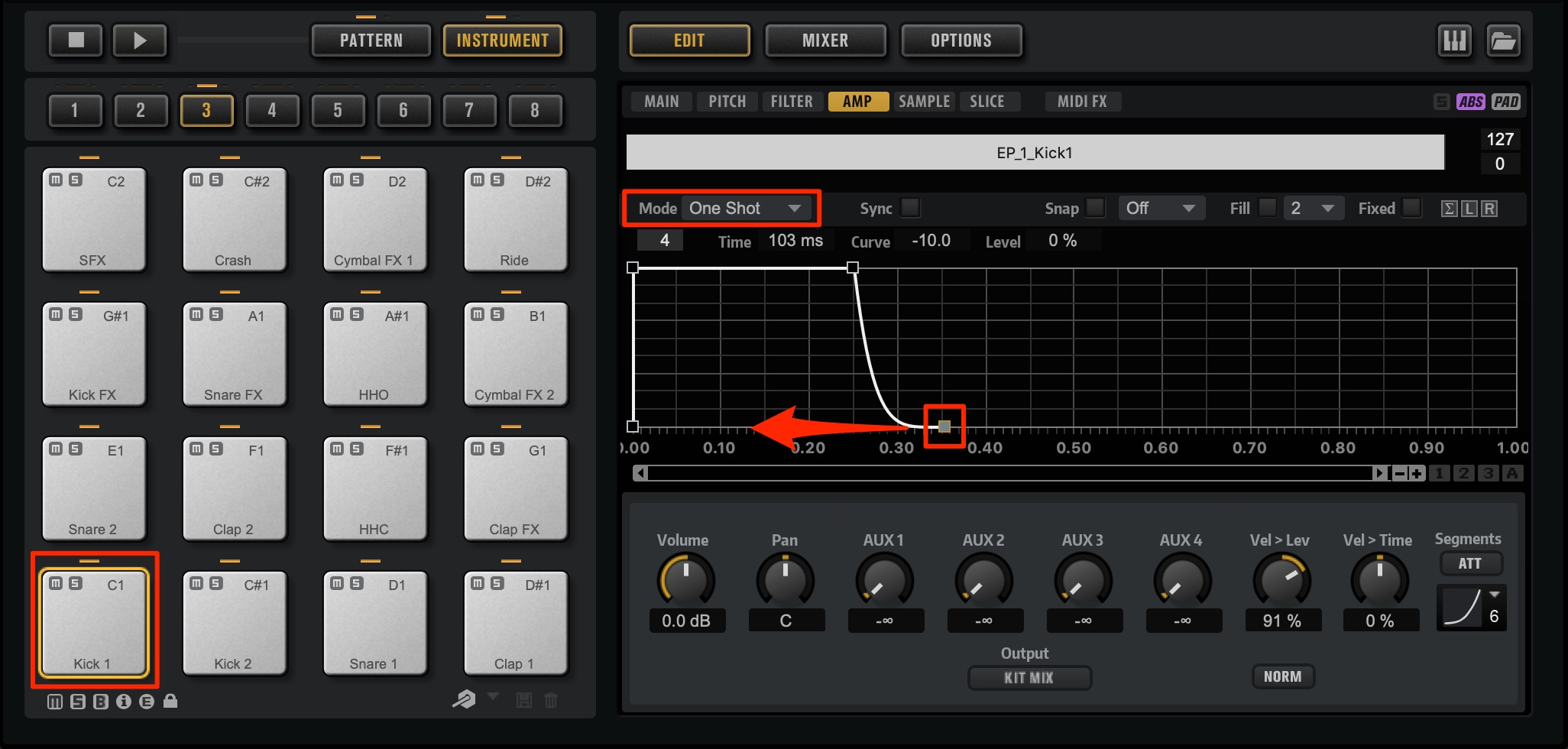Click the pad tool hexagon icon

pos(464,699)
